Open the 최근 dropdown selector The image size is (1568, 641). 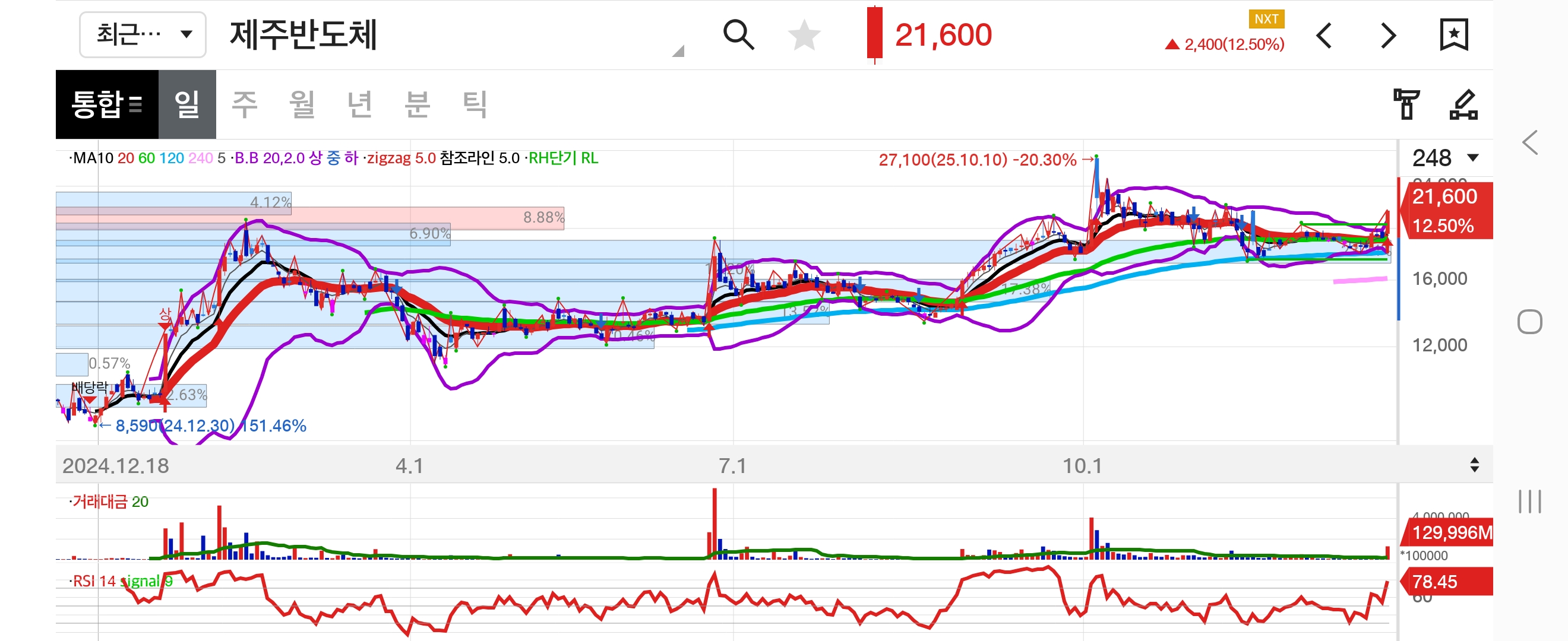(143, 34)
